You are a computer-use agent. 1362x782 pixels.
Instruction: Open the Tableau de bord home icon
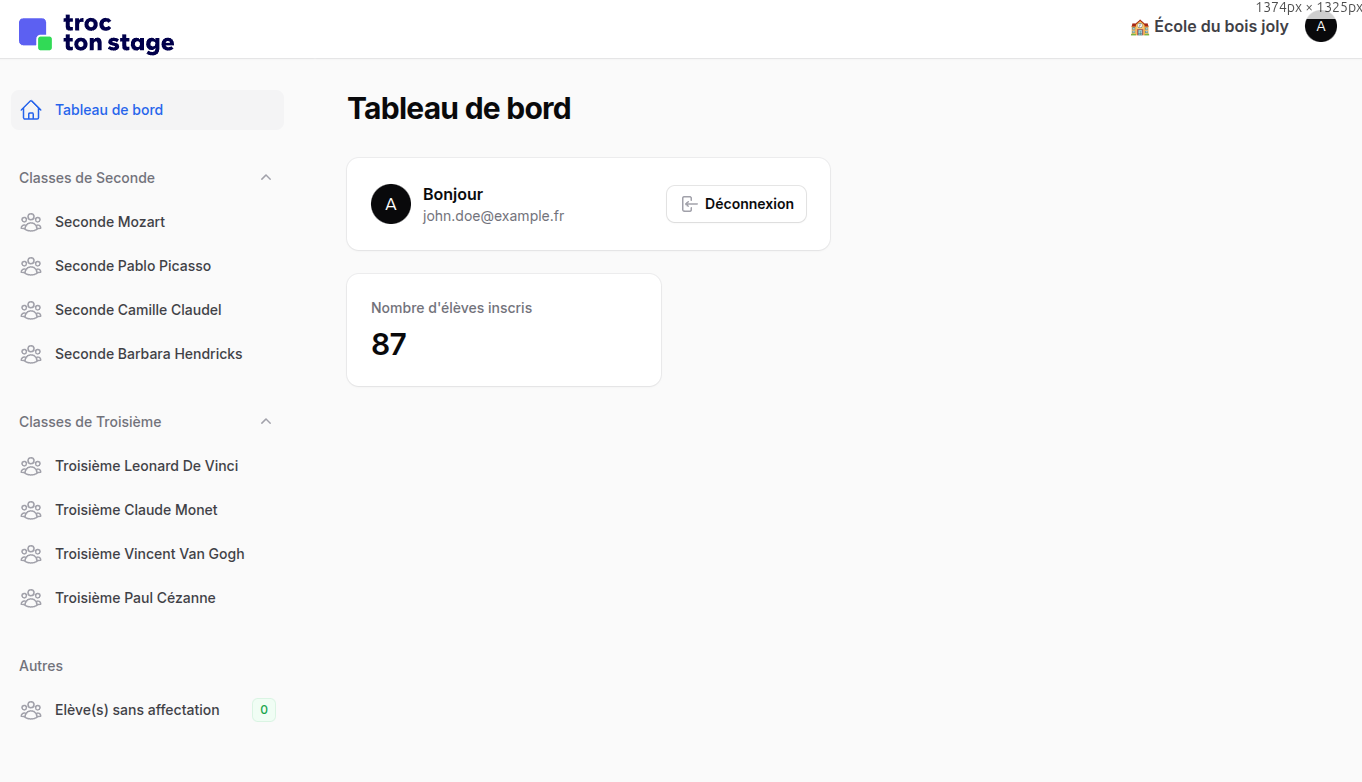click(31, 110)
